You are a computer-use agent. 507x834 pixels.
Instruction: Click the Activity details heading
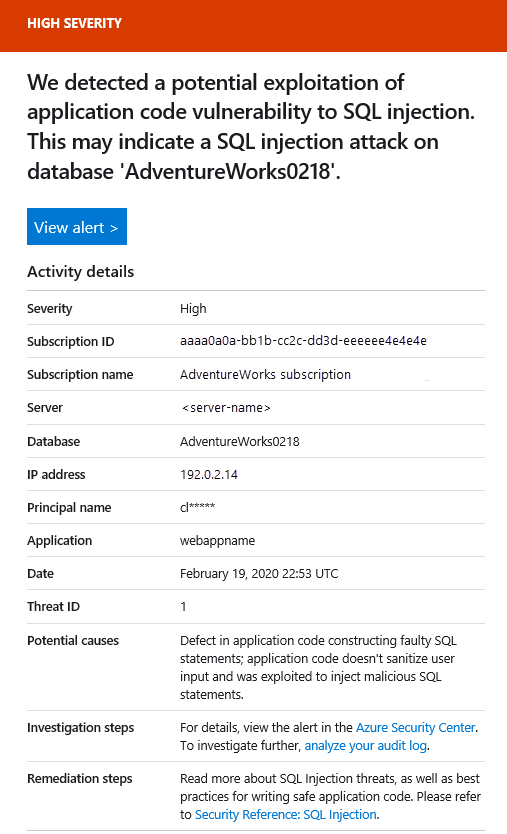click(80, 271)
